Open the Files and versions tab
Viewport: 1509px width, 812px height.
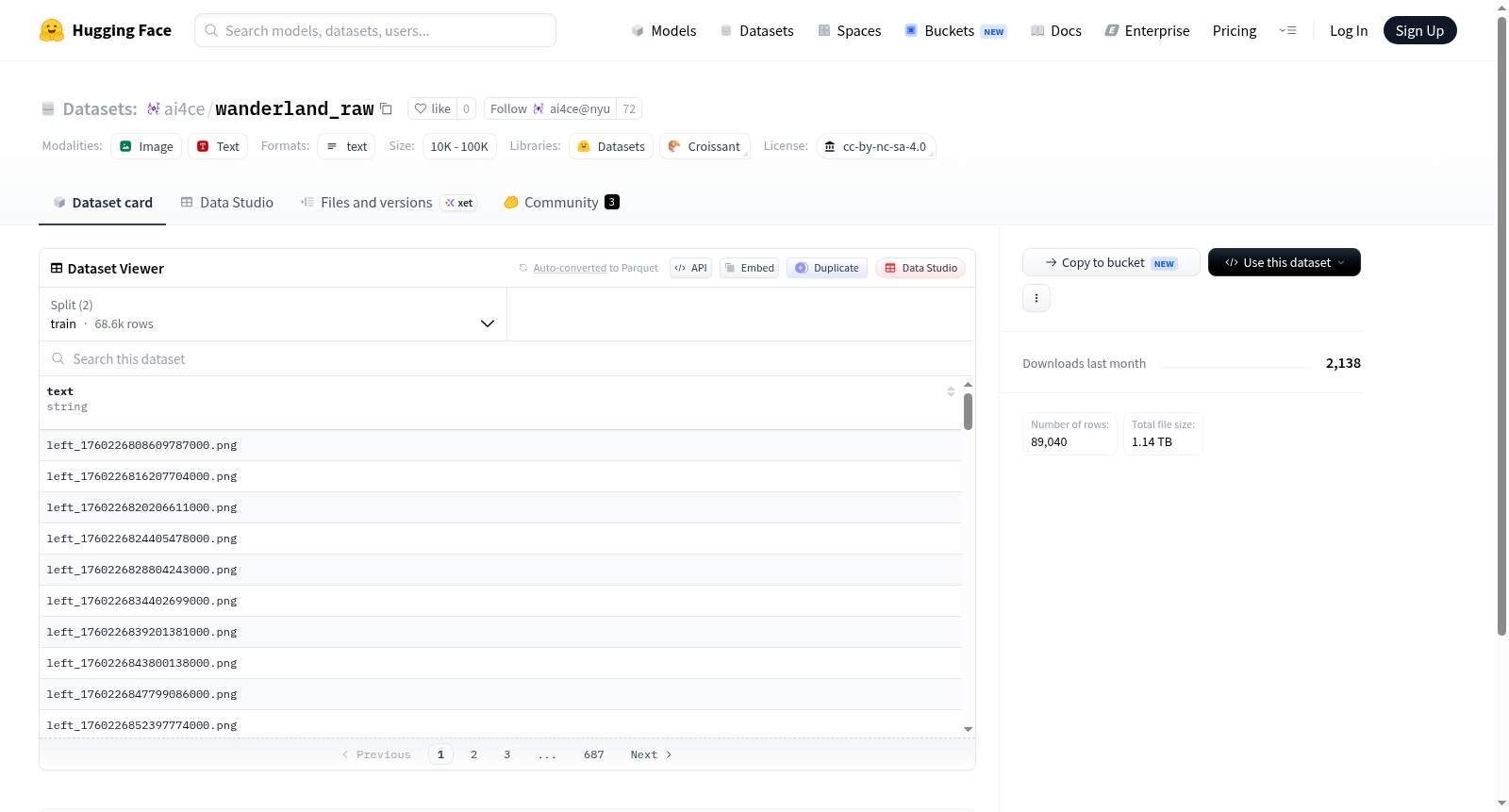[x=389, y=203]
